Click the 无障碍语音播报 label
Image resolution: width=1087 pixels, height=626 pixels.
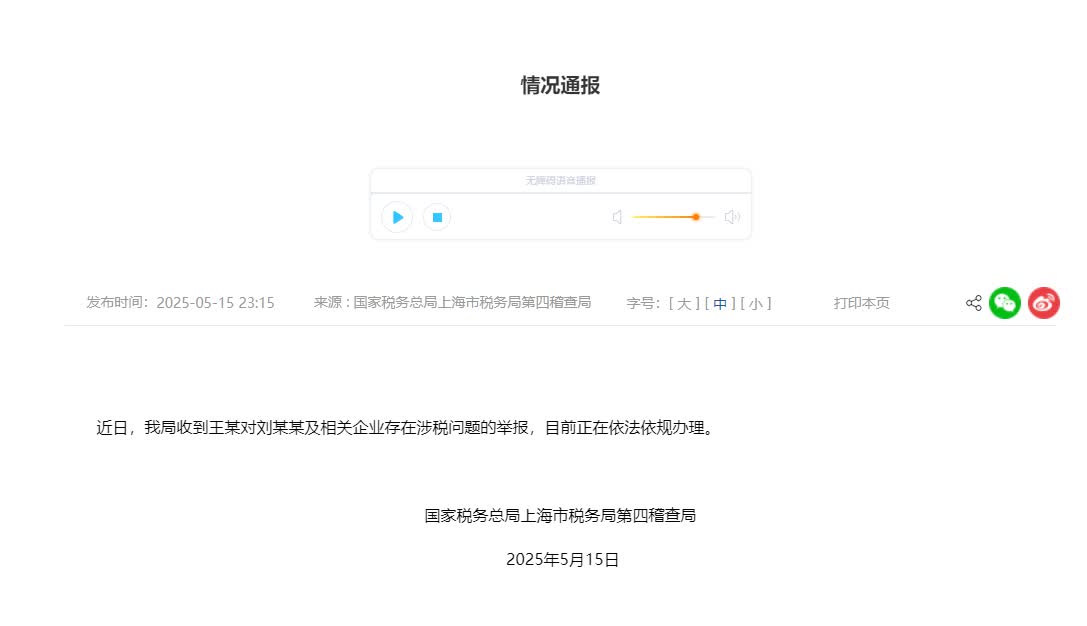coord(560,180)
